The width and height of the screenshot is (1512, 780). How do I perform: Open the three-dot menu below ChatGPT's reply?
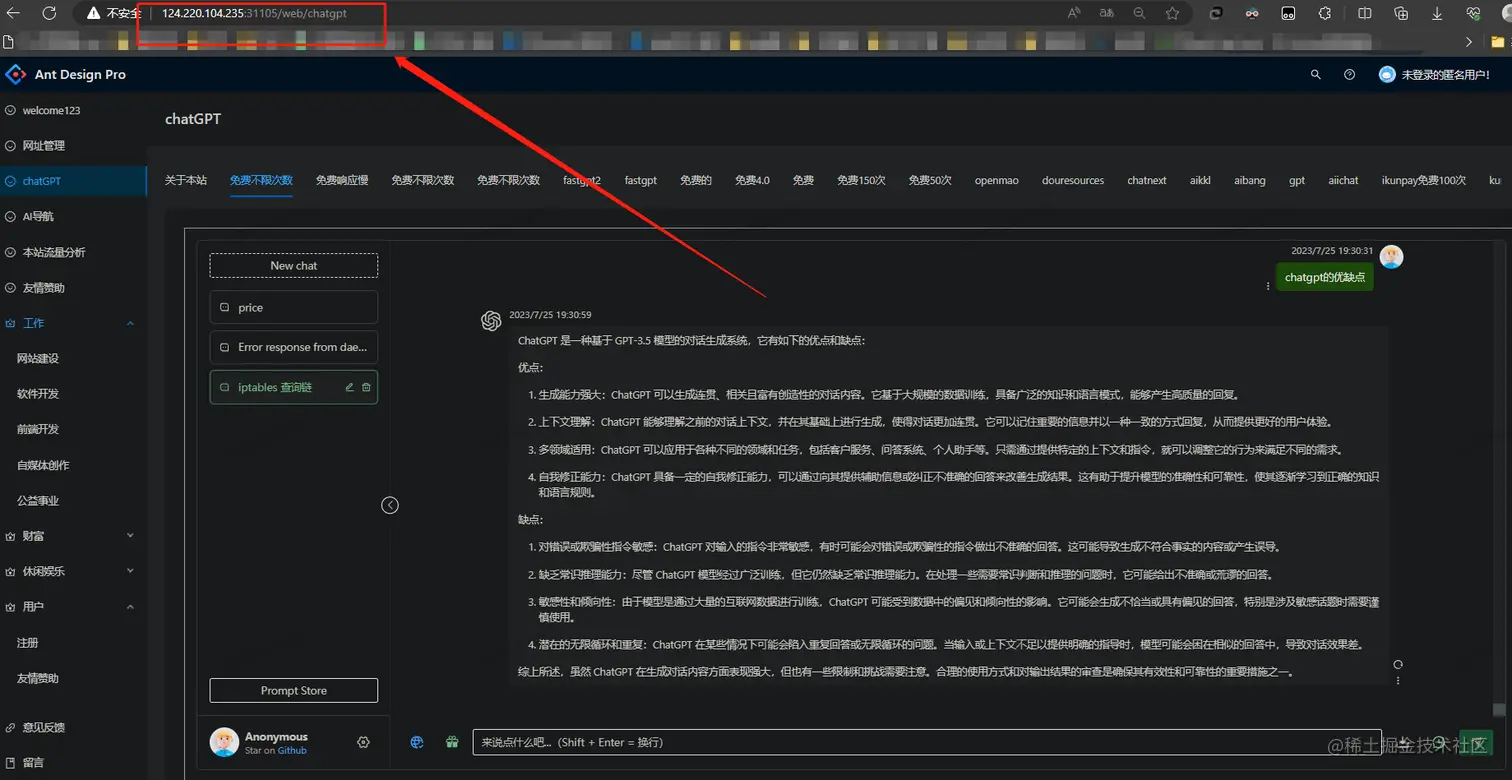point(1398,681)
